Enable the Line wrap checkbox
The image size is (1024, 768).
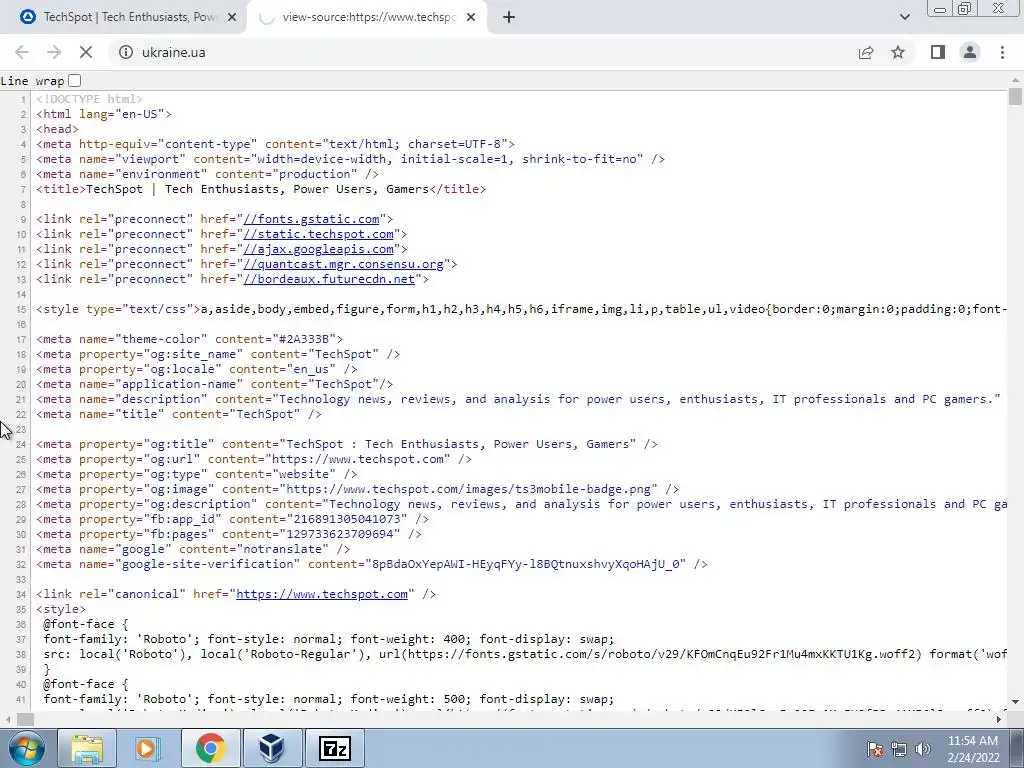(x=74, y=80)
